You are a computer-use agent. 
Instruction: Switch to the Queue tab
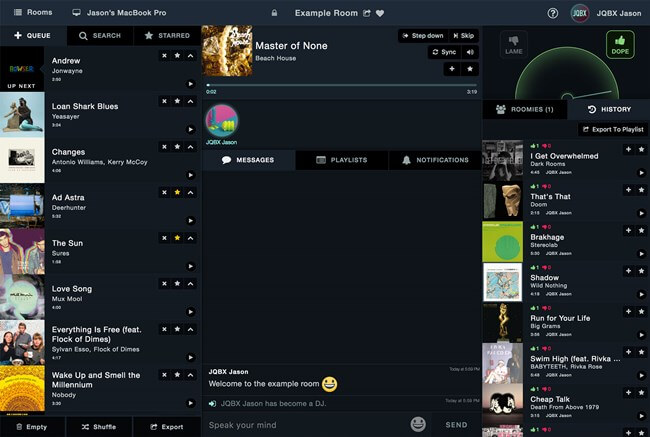tap(33, 36)
